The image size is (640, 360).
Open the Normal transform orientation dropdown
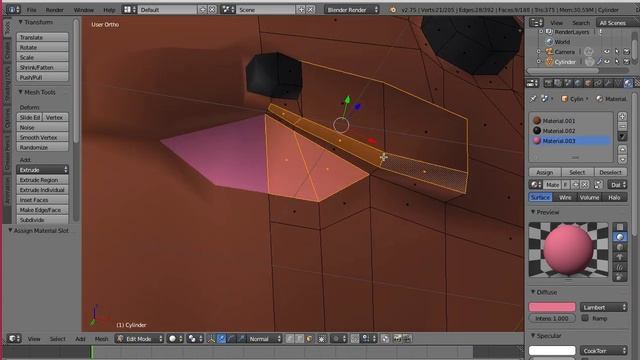(264, 339)
